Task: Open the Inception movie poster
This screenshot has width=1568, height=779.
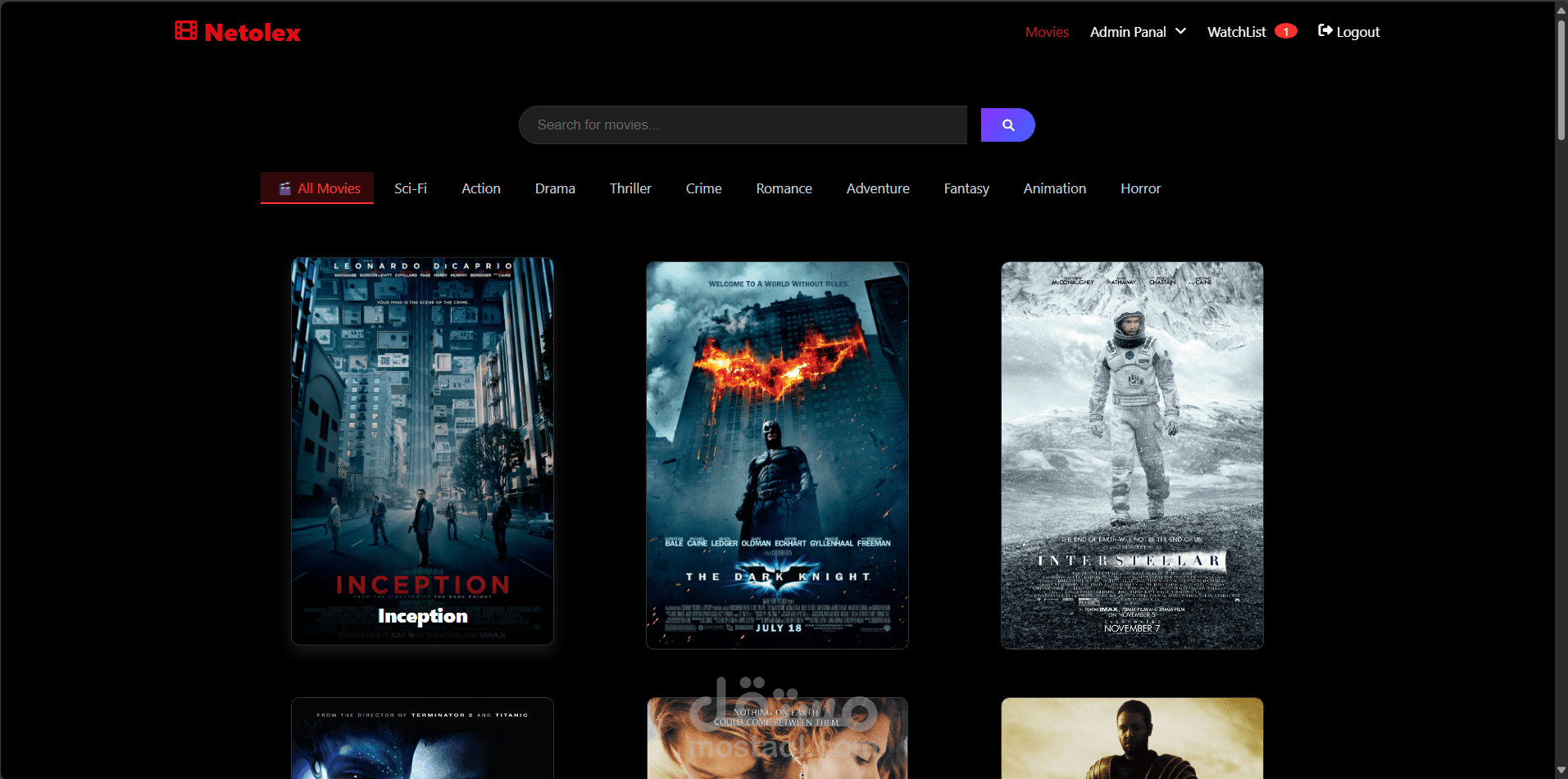Action: pos(422,451)
